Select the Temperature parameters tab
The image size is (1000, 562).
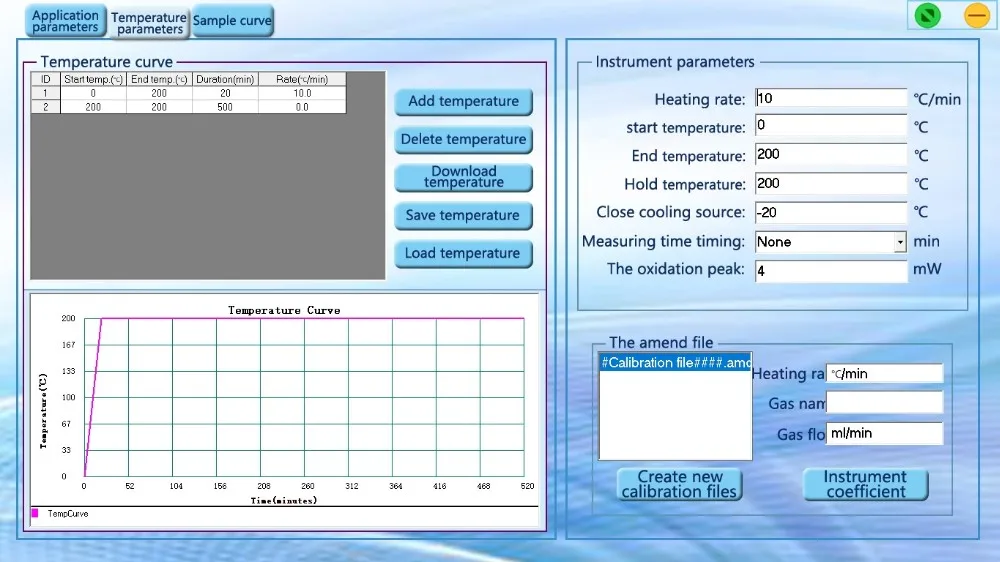[x=149, y=23]
